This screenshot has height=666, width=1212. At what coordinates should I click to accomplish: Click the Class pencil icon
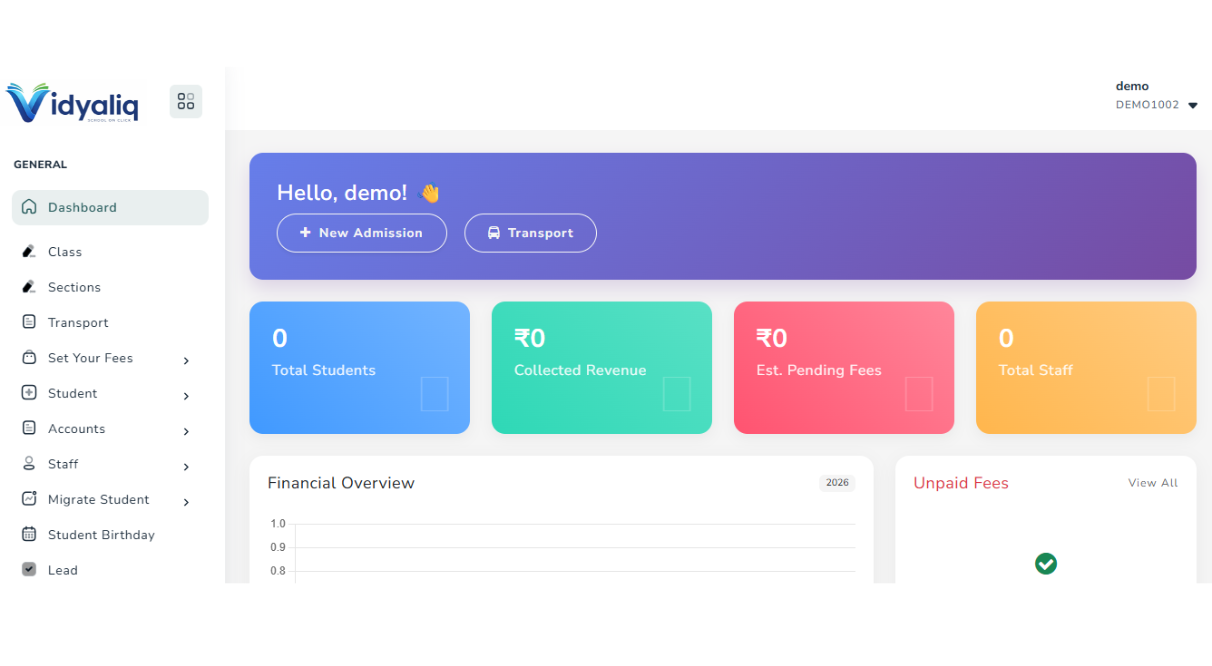(x=29, y=252)
